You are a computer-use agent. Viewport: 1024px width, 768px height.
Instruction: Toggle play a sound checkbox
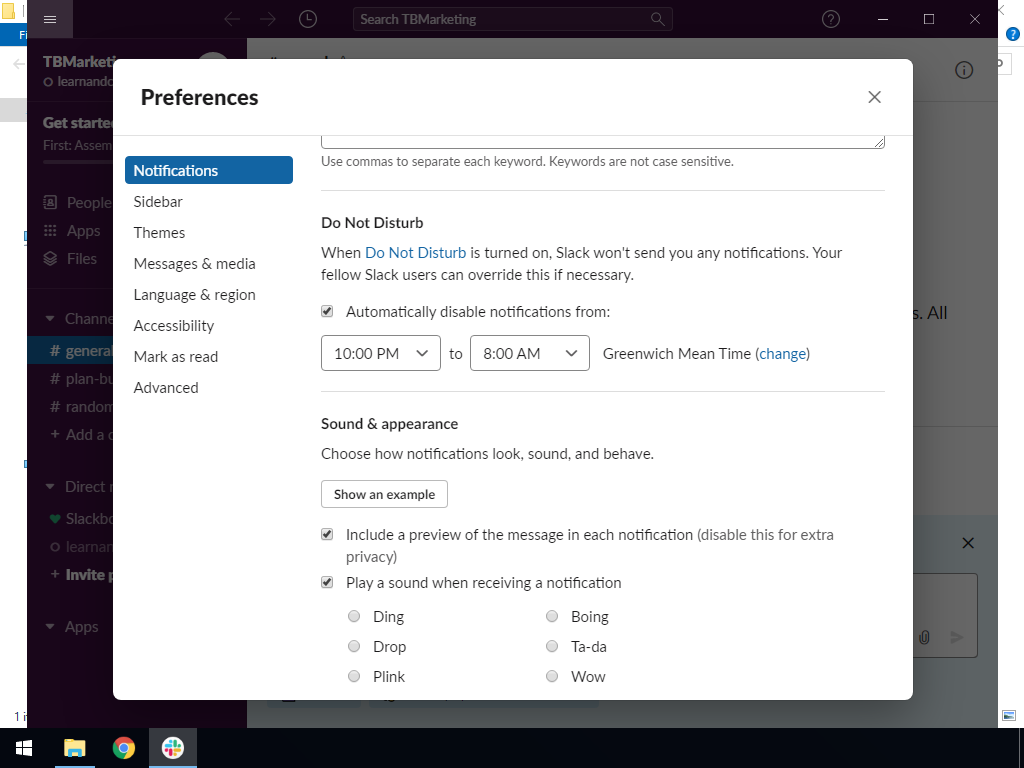tap(327, 583)
